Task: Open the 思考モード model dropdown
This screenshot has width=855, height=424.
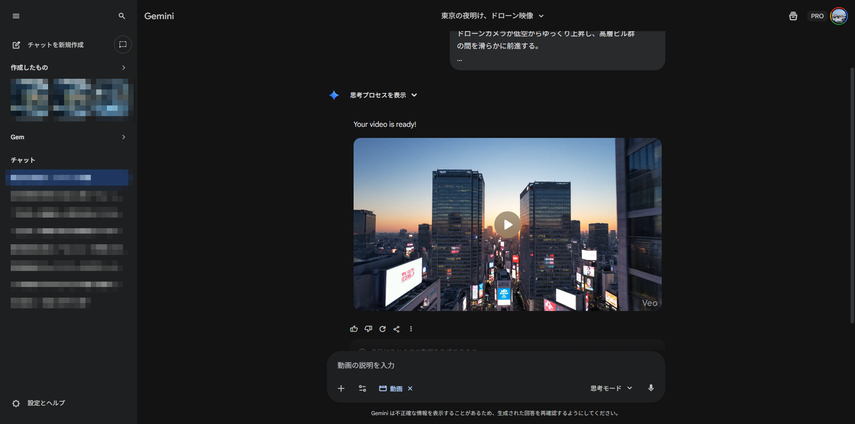Action: pos(611,388)
